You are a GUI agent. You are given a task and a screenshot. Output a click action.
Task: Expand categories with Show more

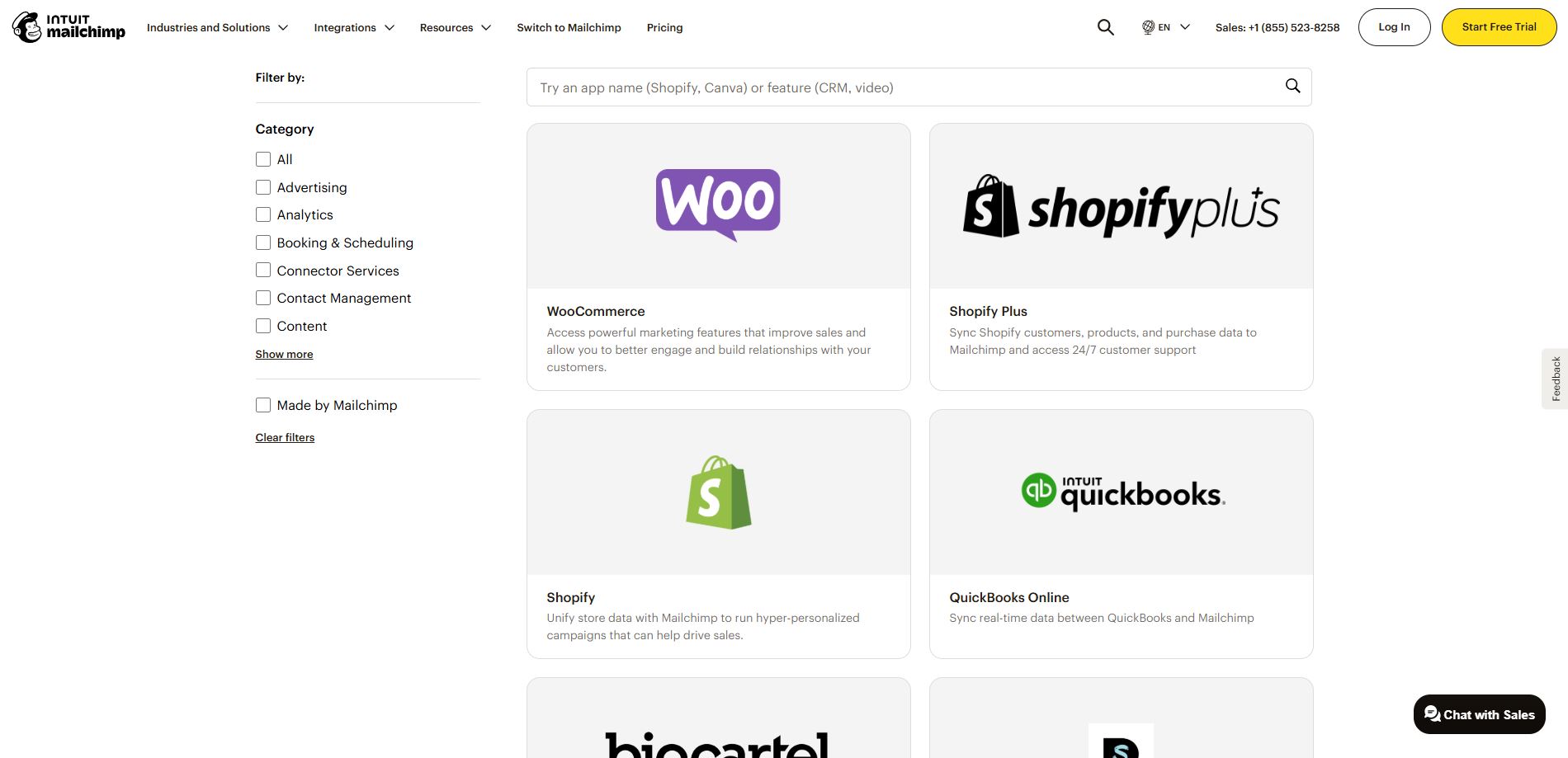pos(284,354)
